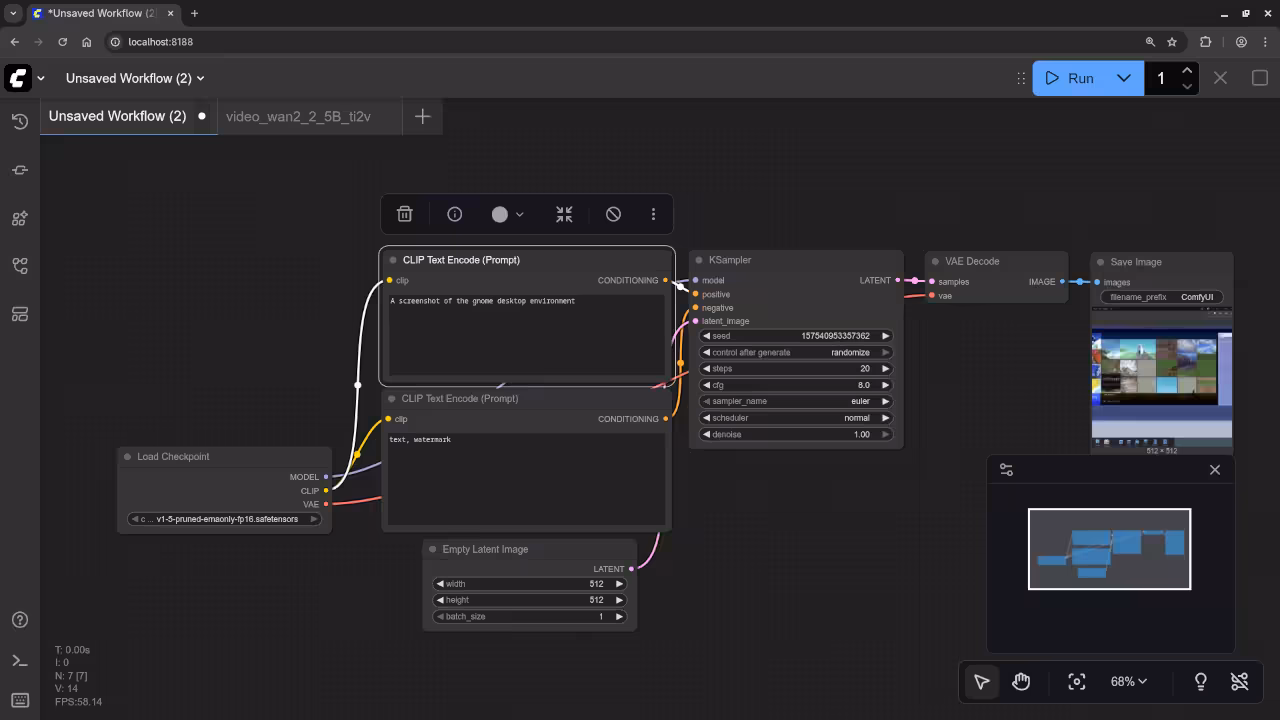This screenshot has height=720, width=1280.
Task: Collapse the KSampler node via its title dot
Action: click(698, 260)
